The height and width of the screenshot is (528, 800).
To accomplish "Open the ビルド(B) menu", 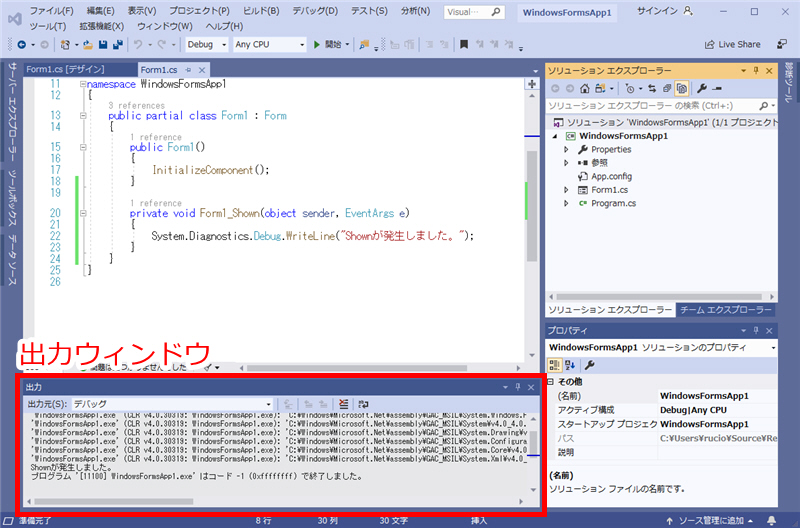I will coord(261,11).
